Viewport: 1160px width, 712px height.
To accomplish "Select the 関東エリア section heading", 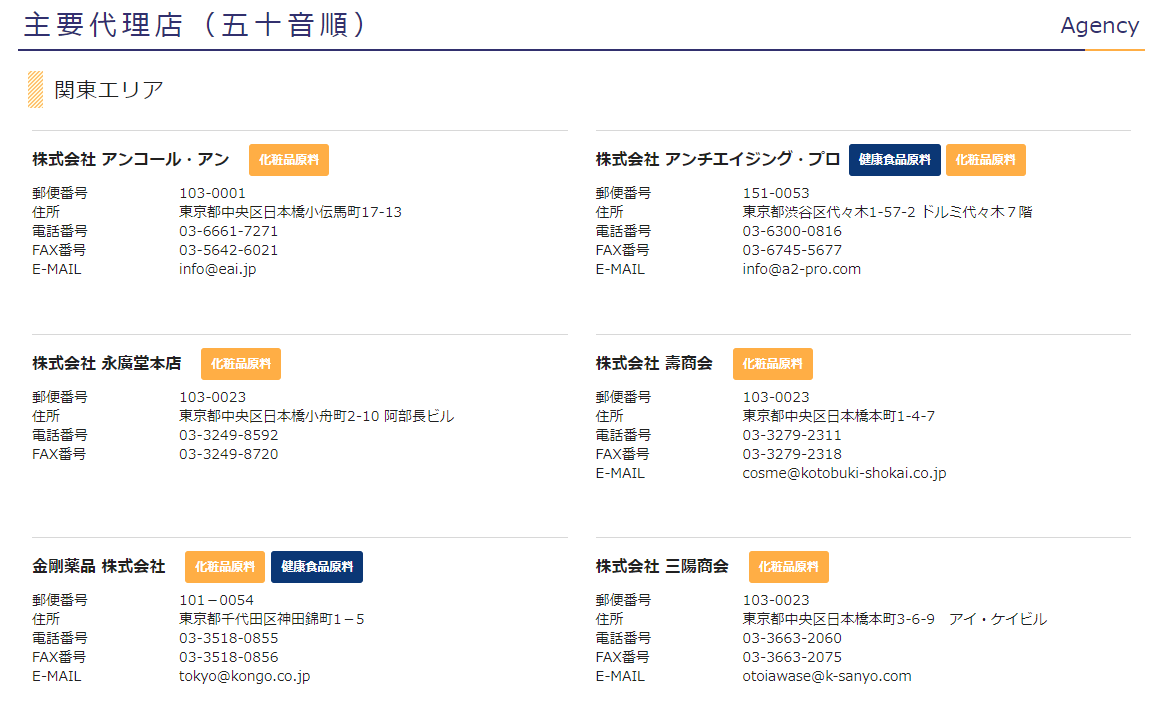I will [x=109, y=90].
